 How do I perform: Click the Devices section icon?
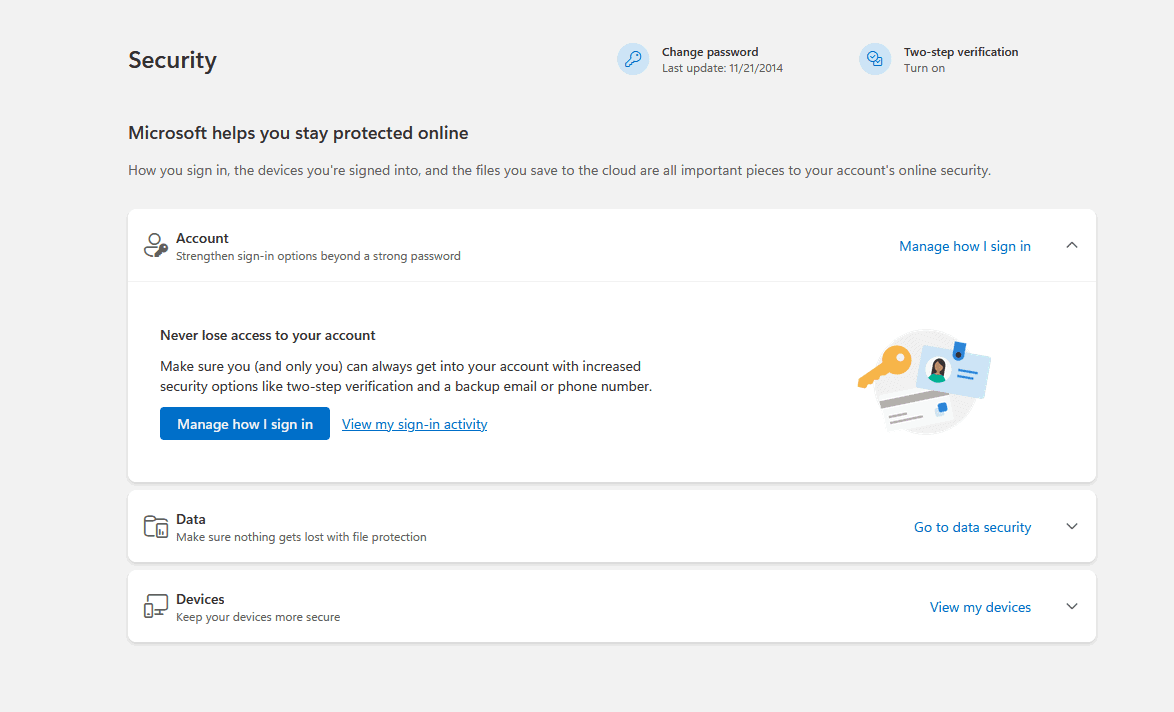pyautogui.click(x=156, y=606)
